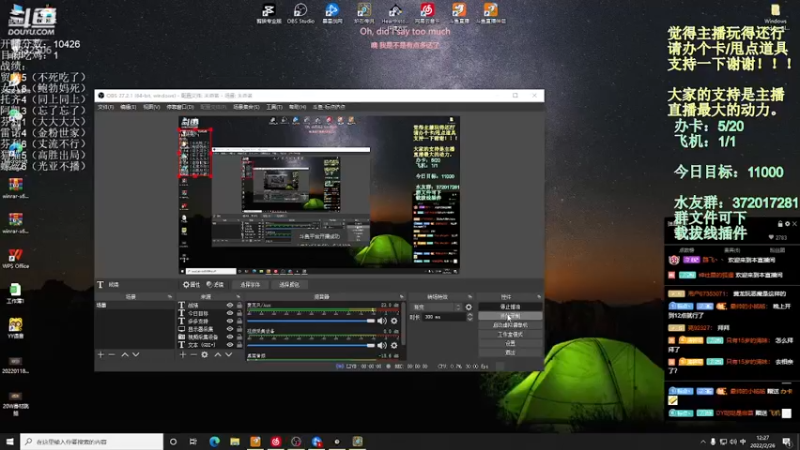
Task: Open source settings gear below Sources list
Action: pos(205,355)
